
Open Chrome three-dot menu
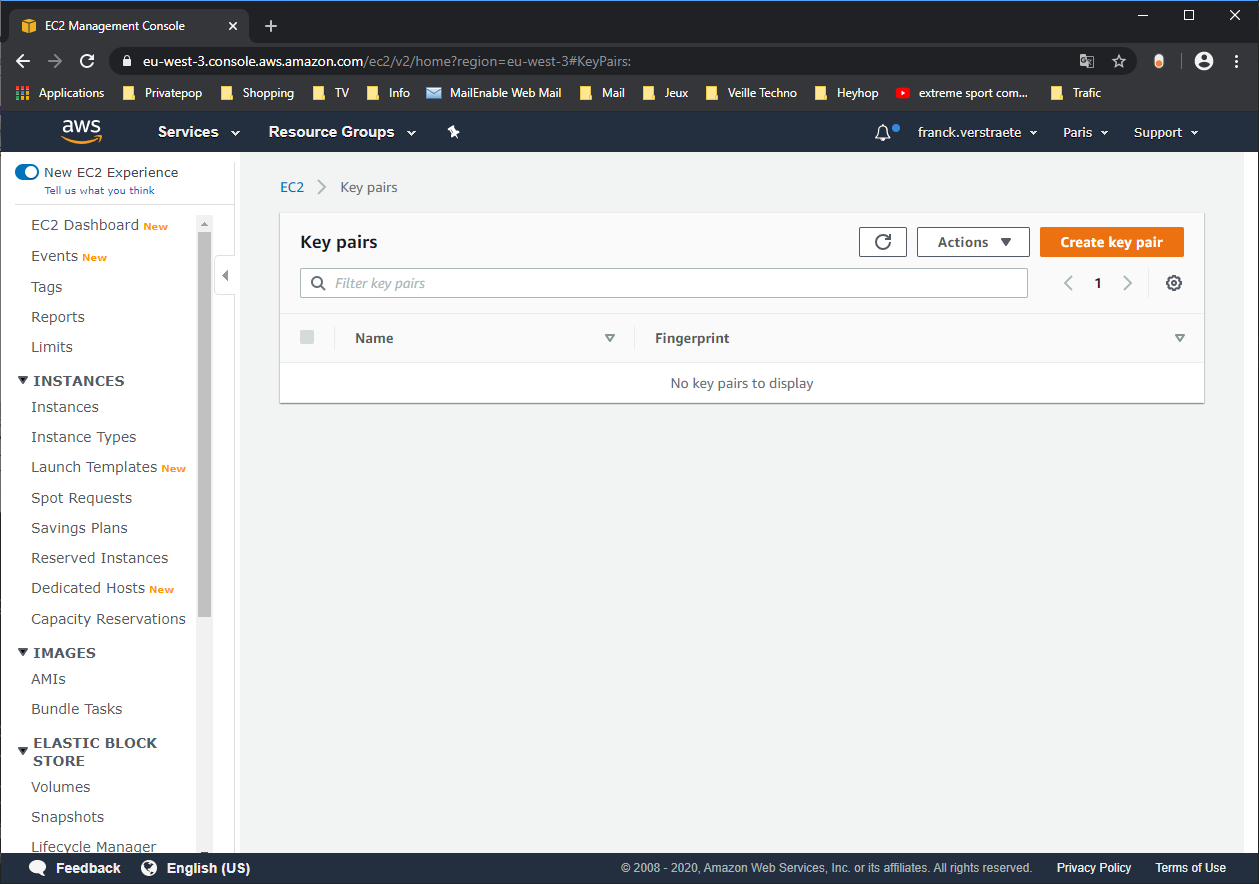pyautogui.click(x=1236, y=61)
